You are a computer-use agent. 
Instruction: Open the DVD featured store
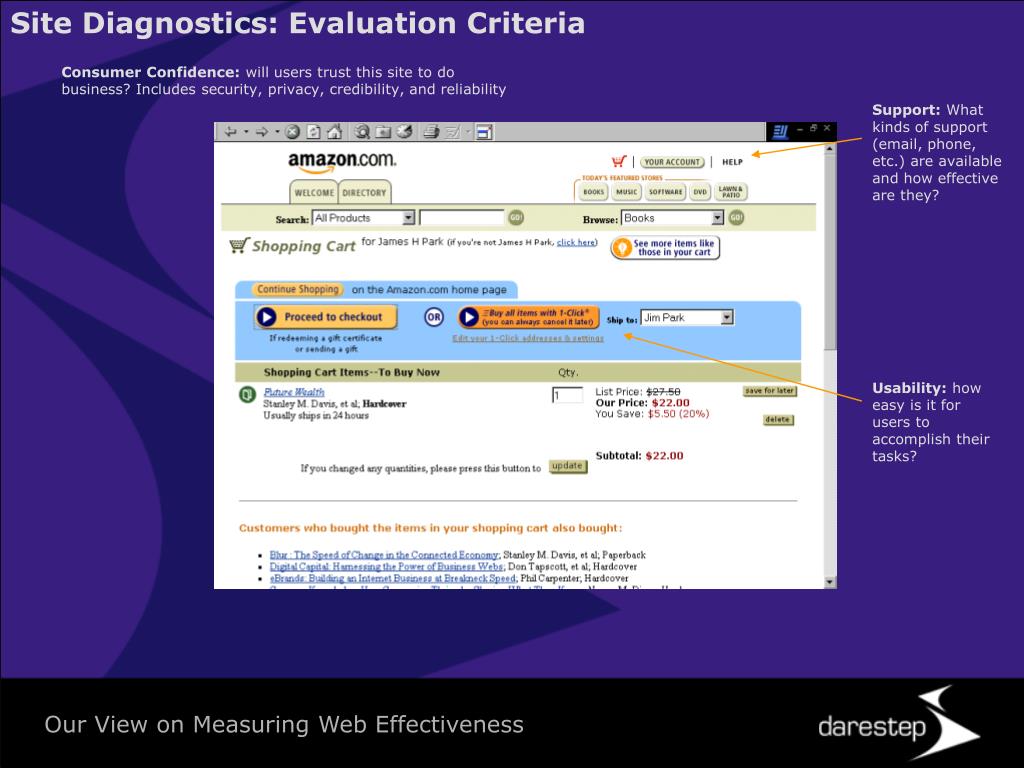[x=700, y=192]
